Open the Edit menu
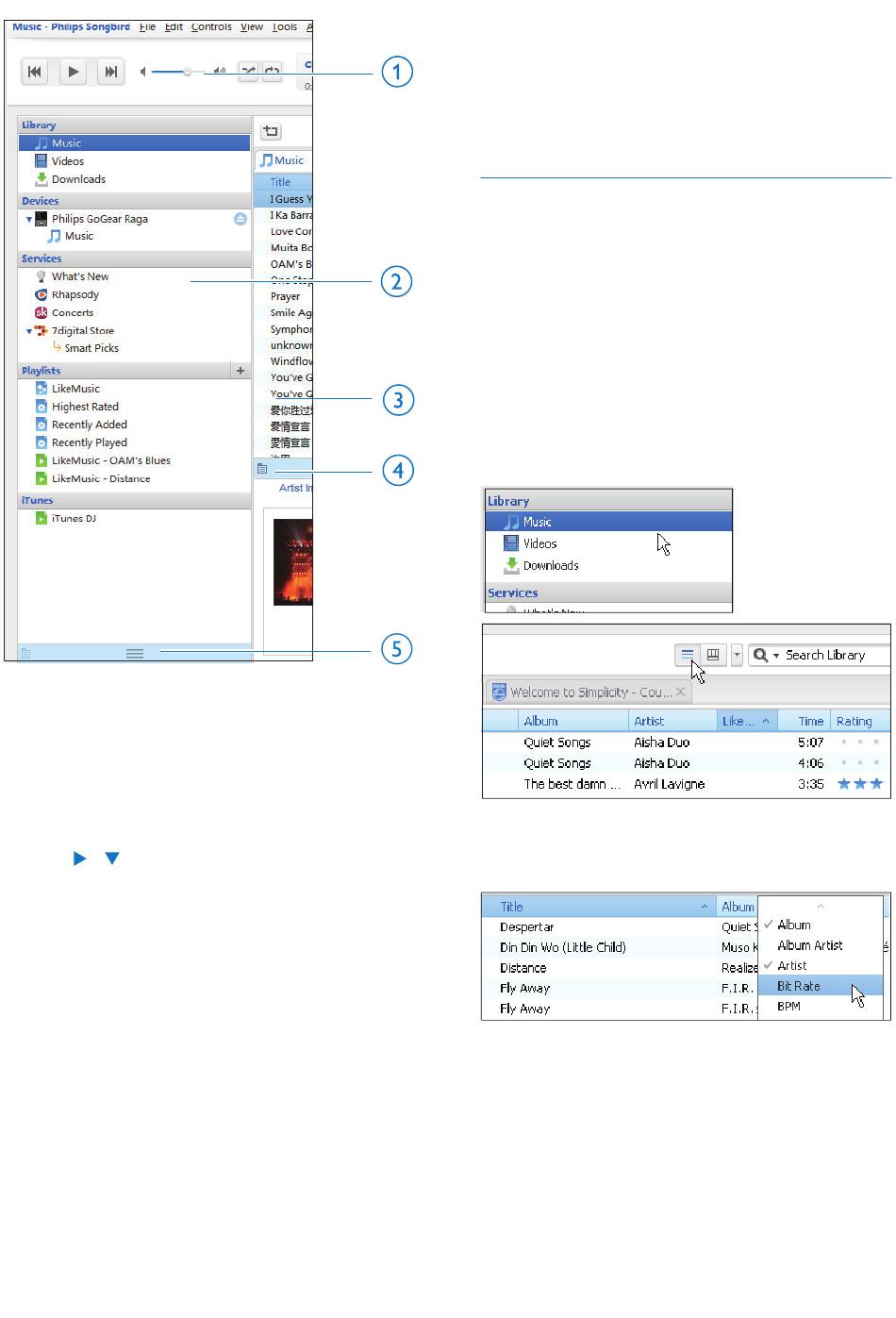 174,26
